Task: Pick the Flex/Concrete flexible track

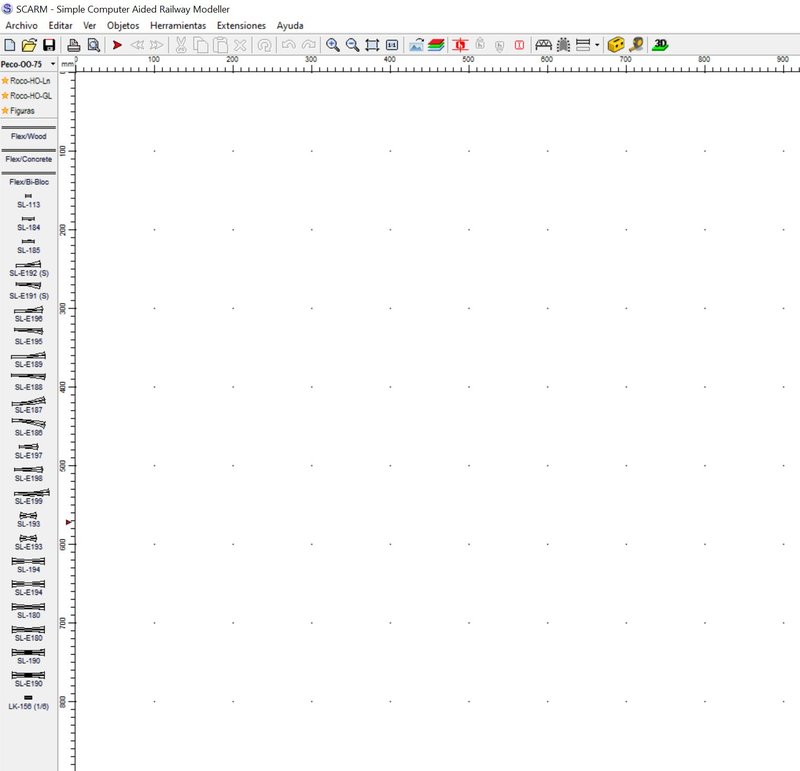Action: 29,155
